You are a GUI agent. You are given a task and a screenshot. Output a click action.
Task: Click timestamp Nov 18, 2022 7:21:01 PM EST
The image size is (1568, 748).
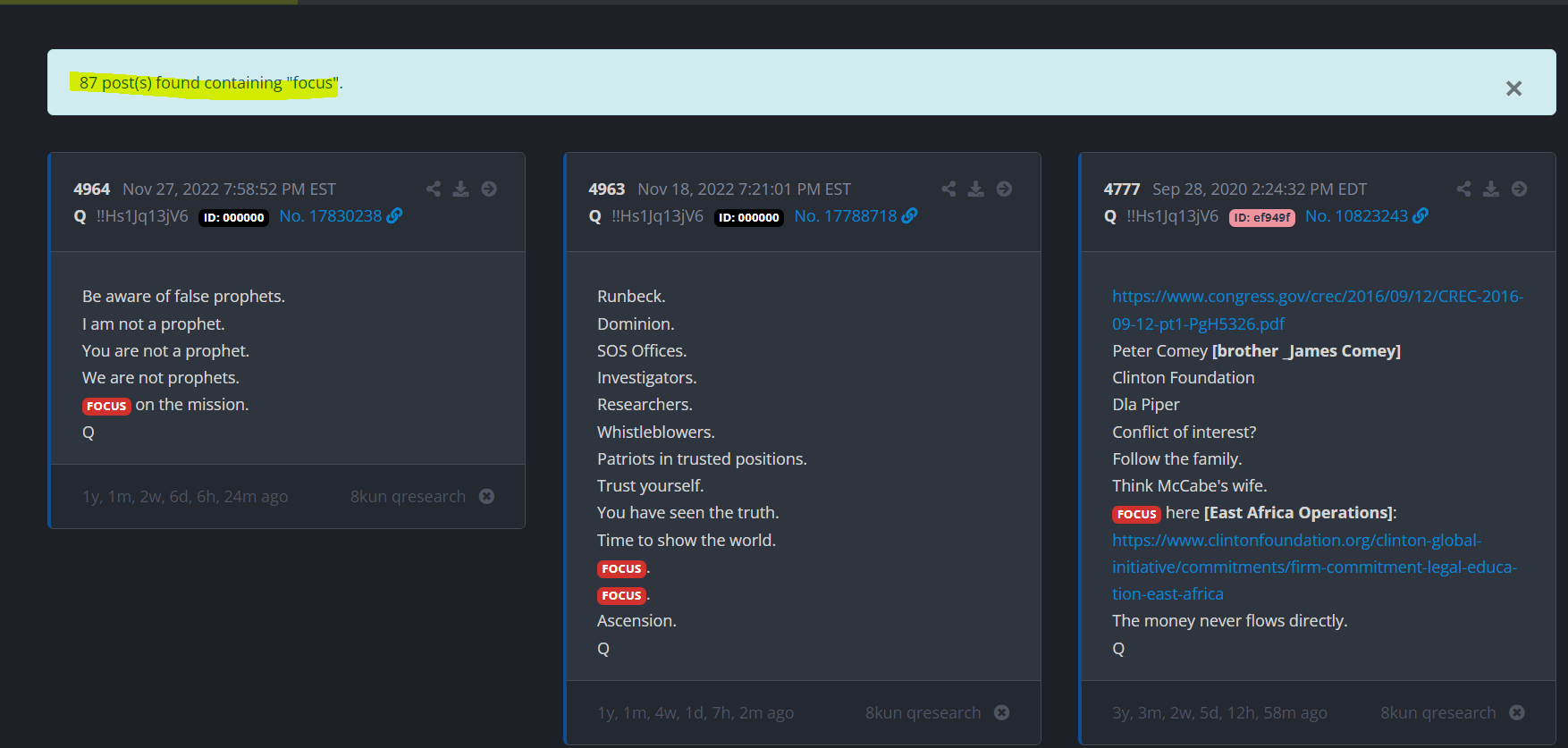pyautogui.click(x=744, y=189)
